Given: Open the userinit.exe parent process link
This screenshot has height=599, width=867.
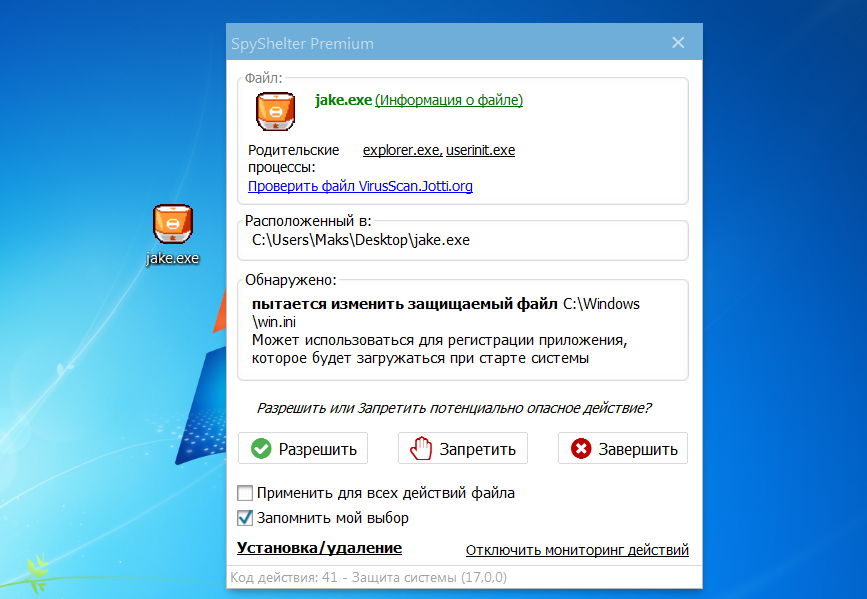Looking at the screenshot, I should coord(480,150).
